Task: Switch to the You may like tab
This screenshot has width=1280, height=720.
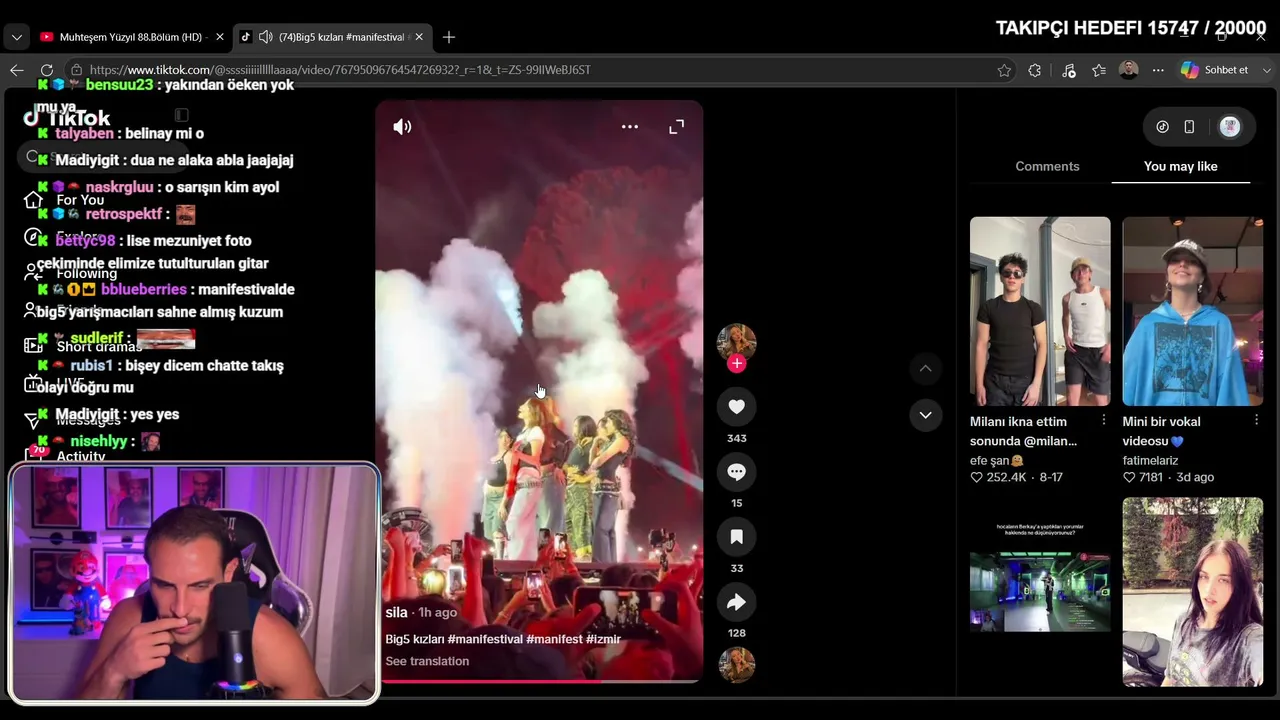Action: 1181,166
